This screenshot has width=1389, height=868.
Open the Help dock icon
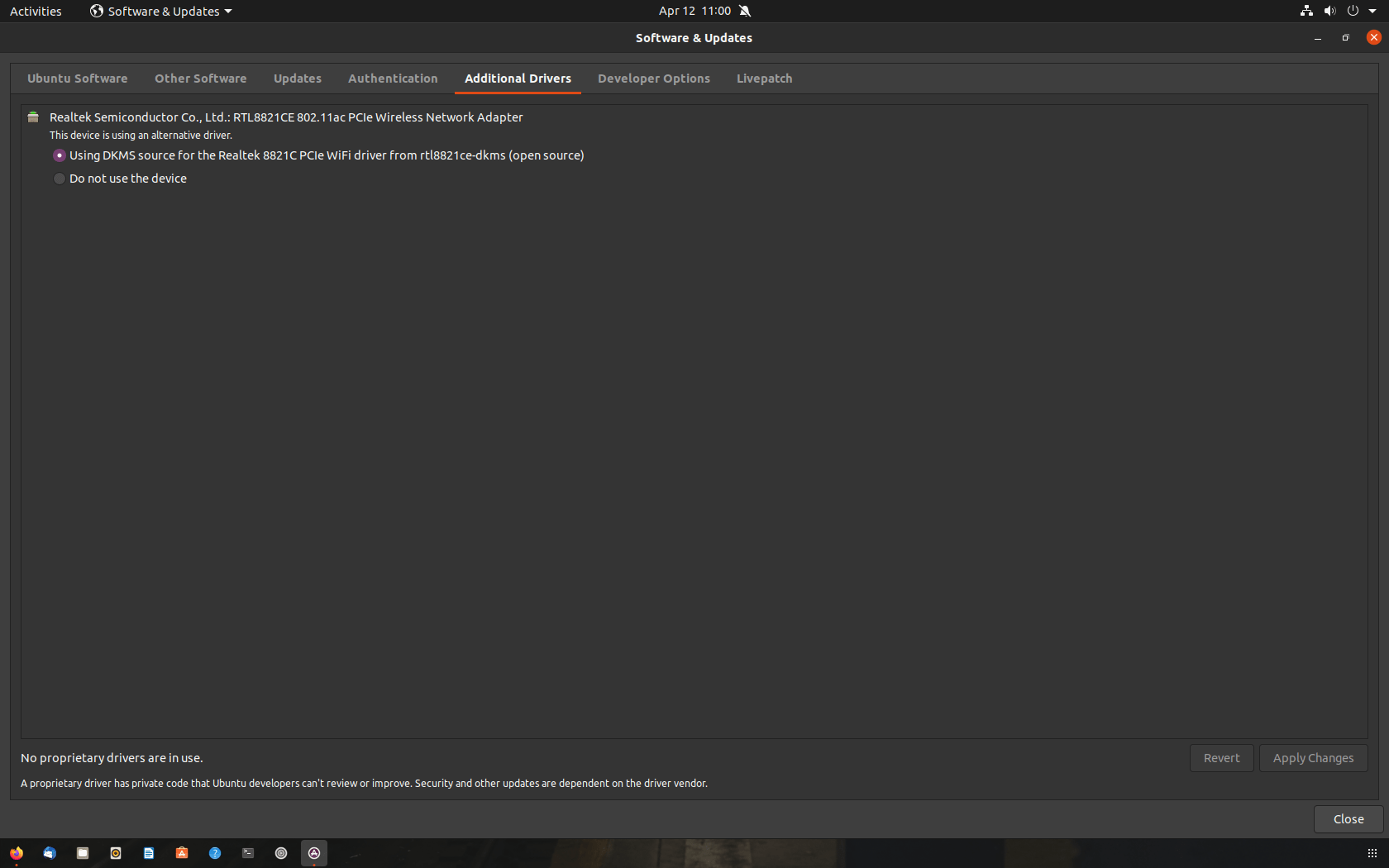[x=215, y=853]
